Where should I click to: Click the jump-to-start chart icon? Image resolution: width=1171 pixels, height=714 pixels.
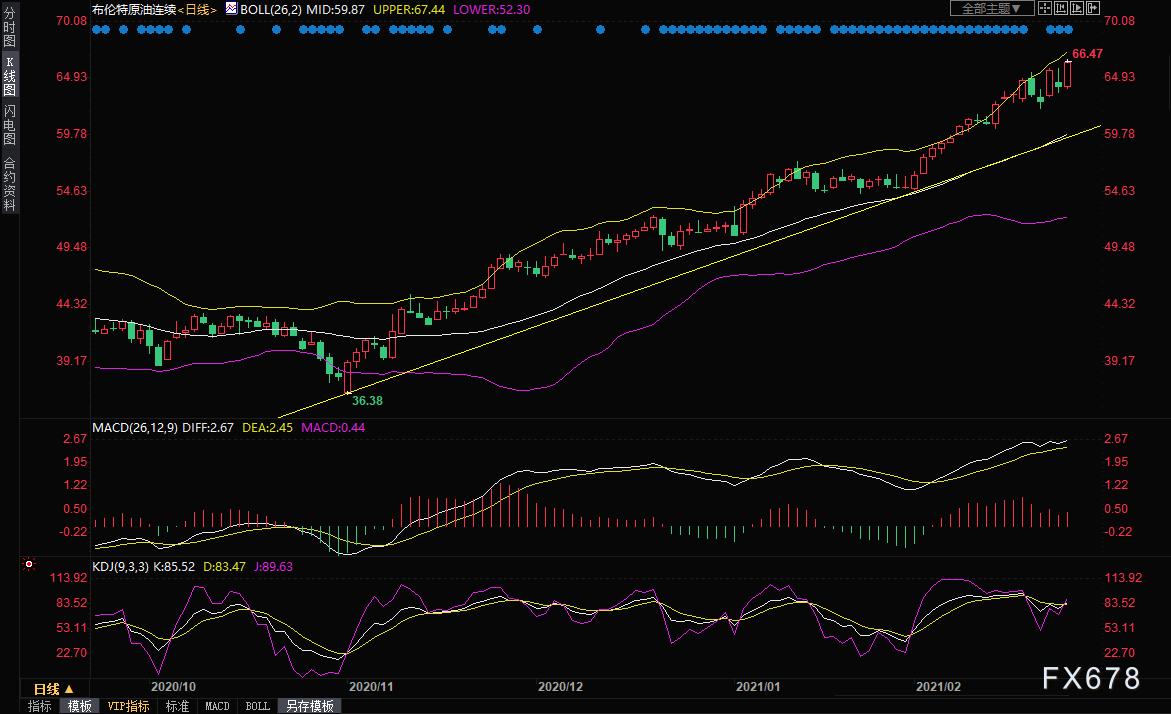pos(1061,8)
